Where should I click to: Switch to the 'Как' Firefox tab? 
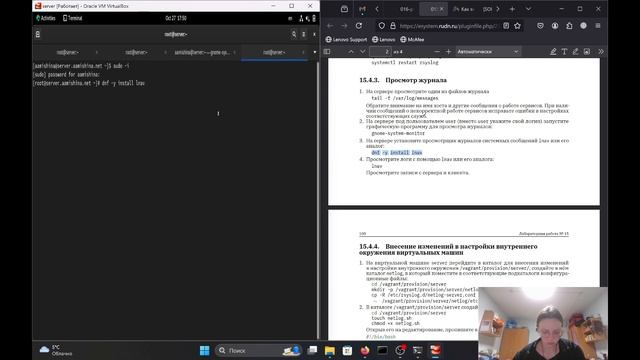click(x=463, y=9)
